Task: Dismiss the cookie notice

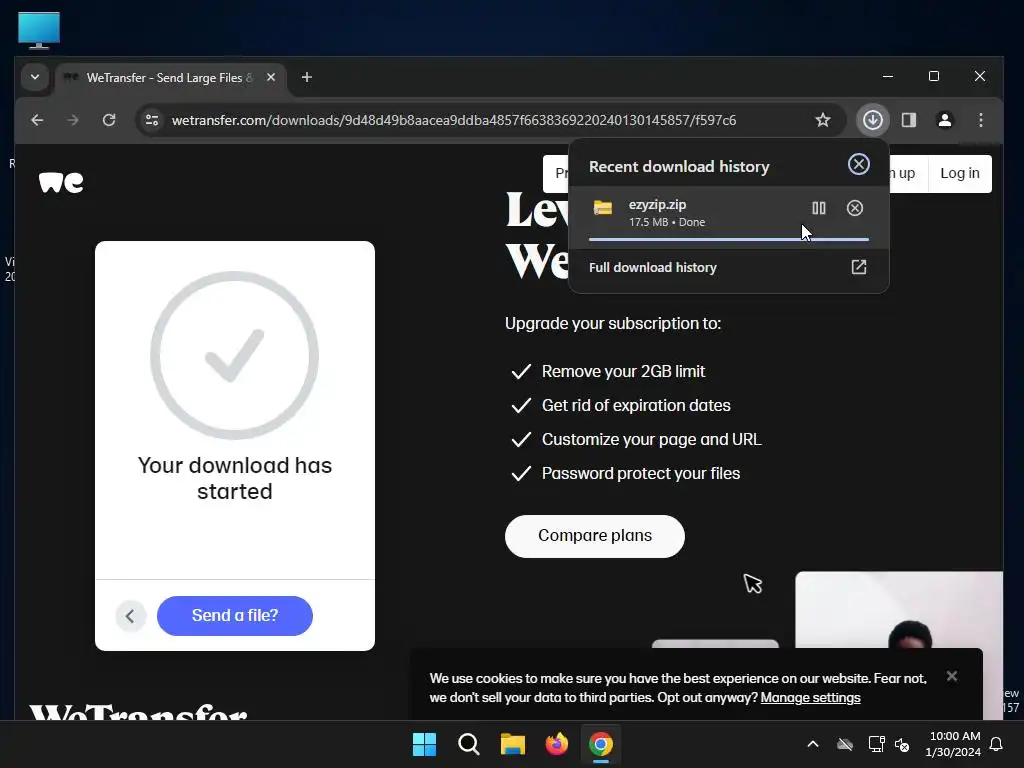Action: pyautogui.click(x=952, y=677)
